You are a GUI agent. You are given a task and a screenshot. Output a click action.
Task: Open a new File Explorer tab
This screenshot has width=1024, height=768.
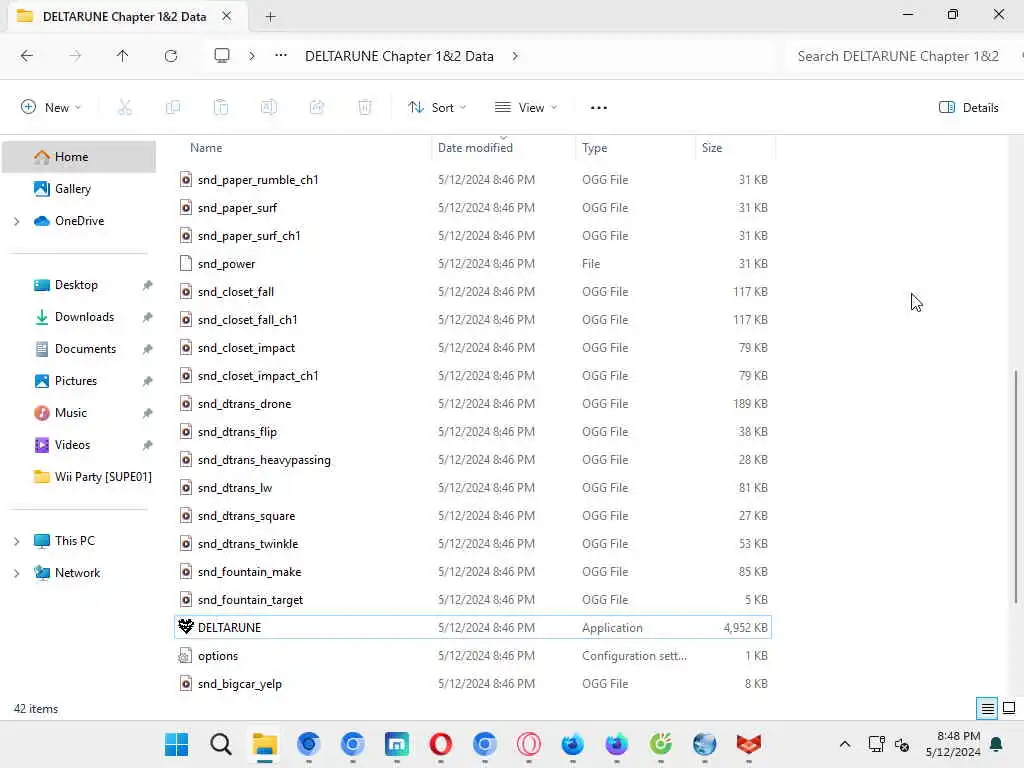270,17
